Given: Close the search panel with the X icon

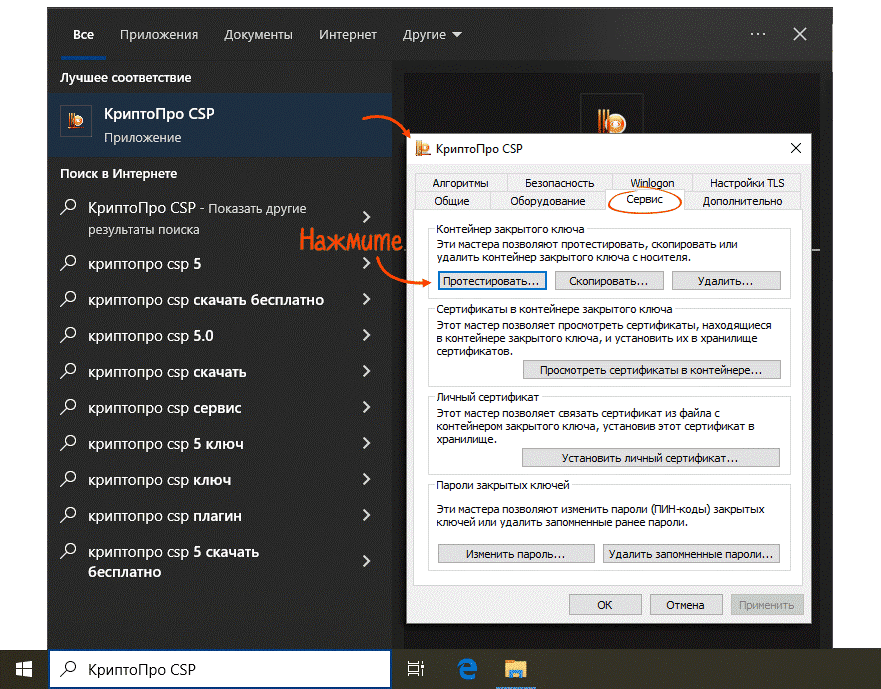Looking at the screenshot, I should [800, 34].
